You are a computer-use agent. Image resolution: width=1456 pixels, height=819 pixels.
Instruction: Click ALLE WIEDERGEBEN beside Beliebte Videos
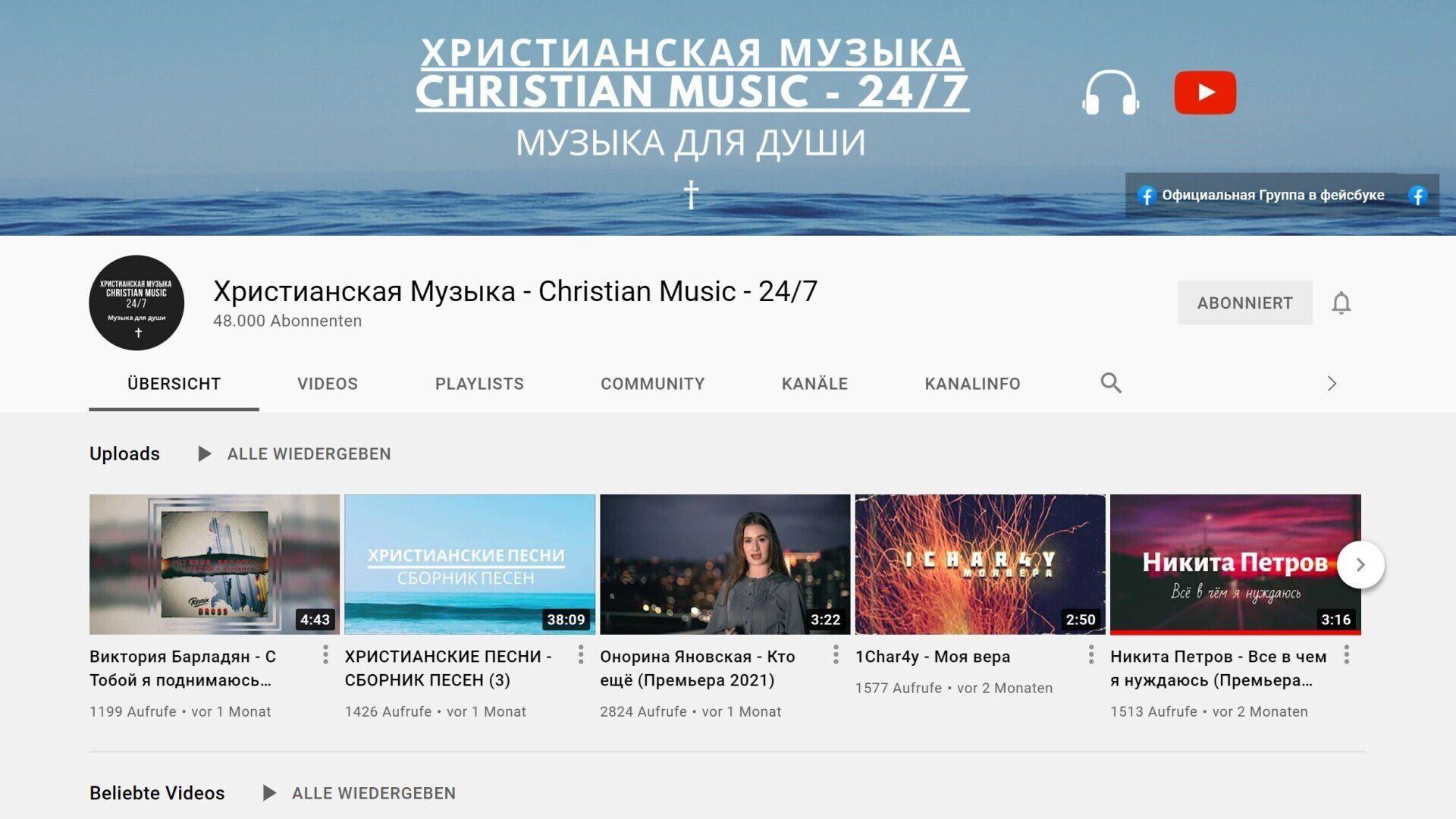pyautogui.click(x=374, y=793)
